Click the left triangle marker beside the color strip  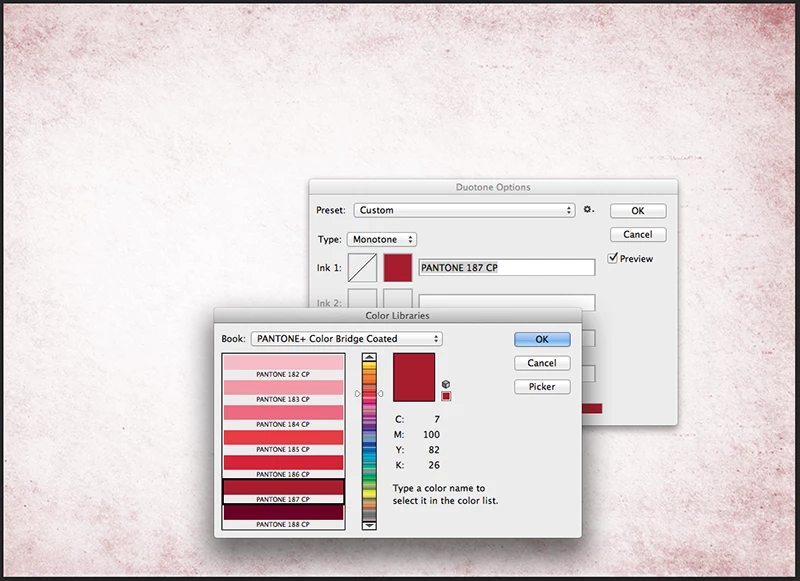coord(357,393)
